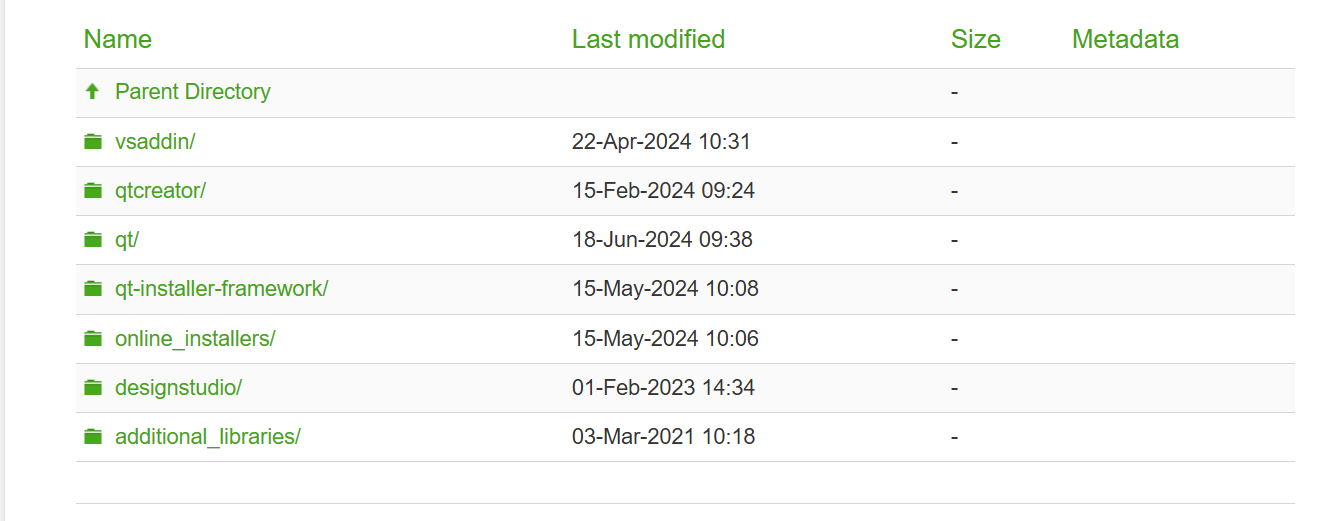Select the folder icon beside qt/
1319x521 pixels.
[x=93, y=240]
